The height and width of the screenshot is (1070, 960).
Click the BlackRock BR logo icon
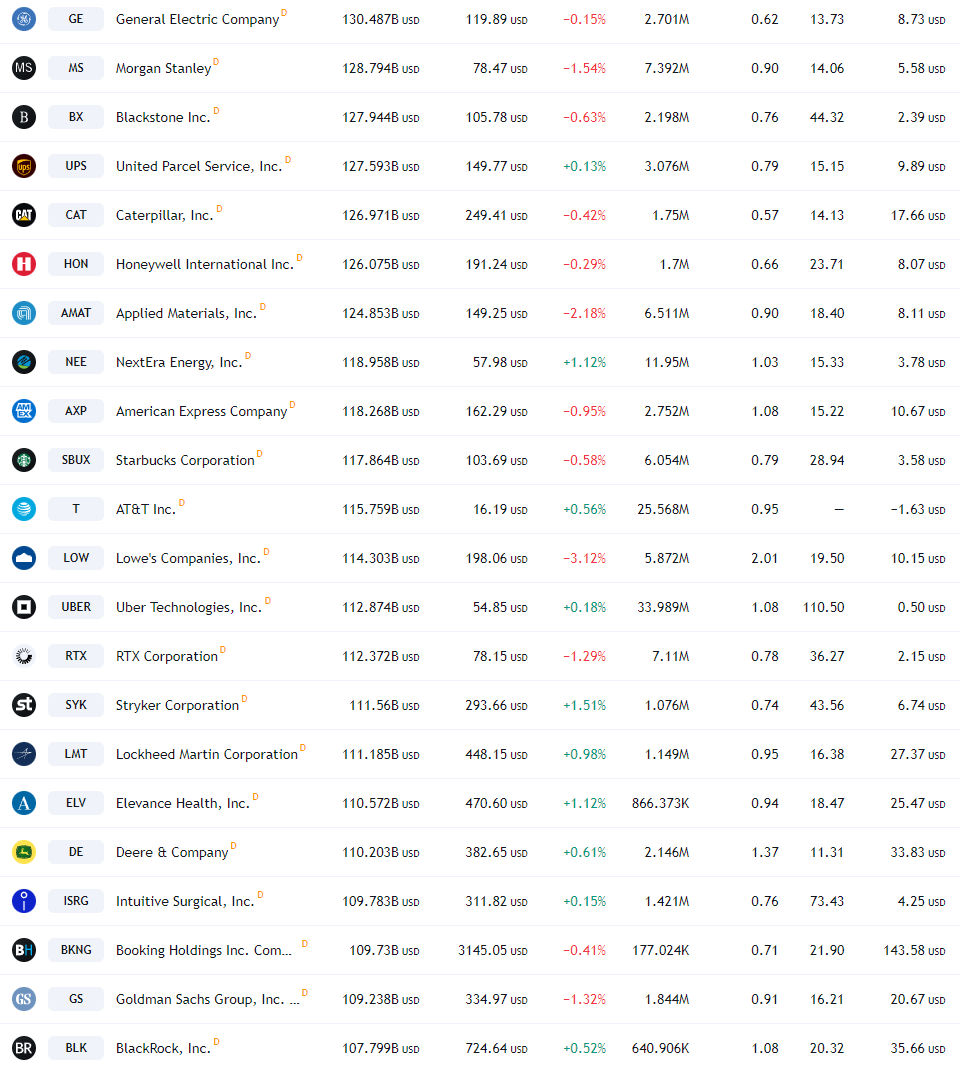(x=24, y=1048)
